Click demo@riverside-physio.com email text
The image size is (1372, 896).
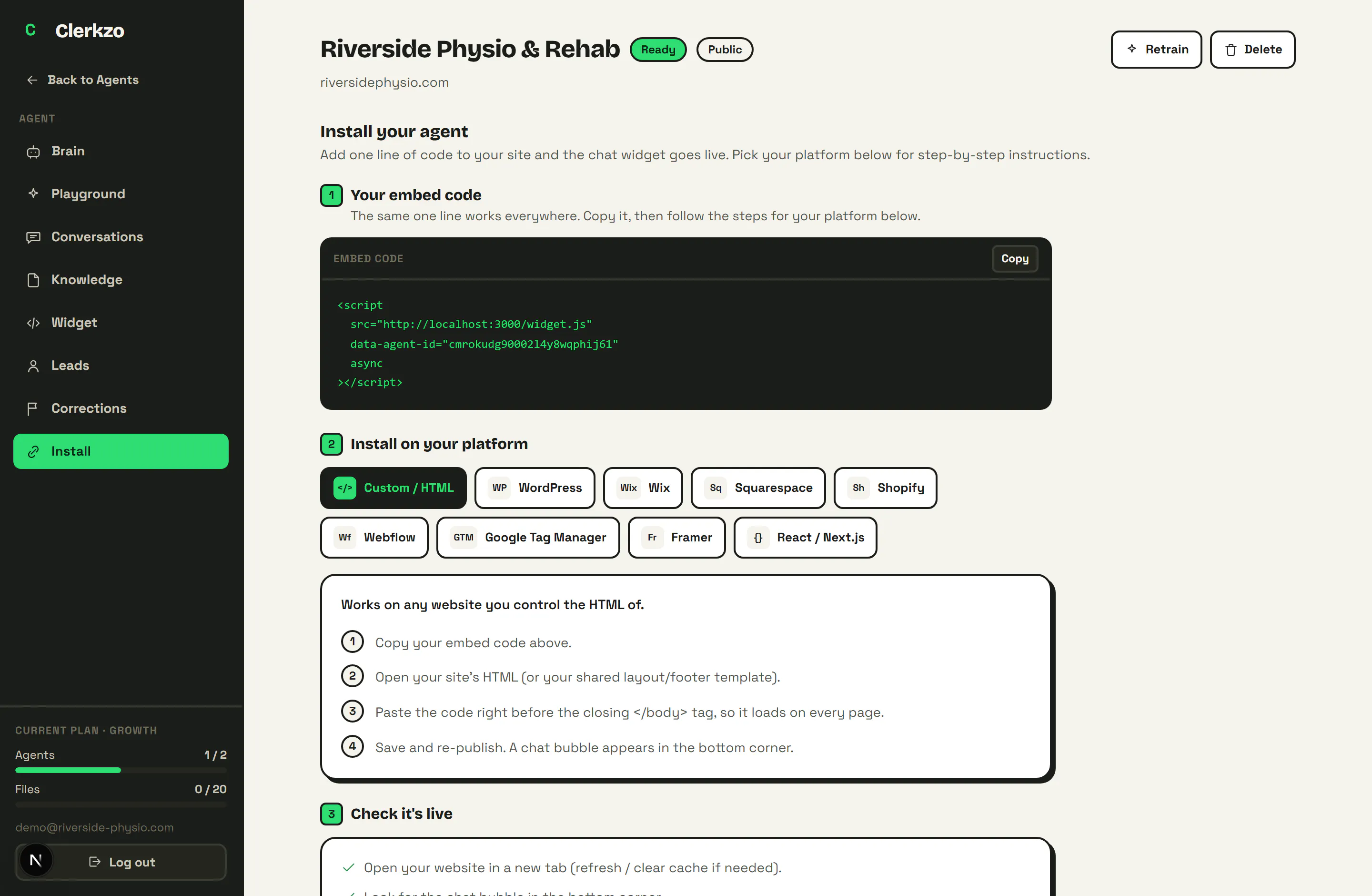point(94,827)
